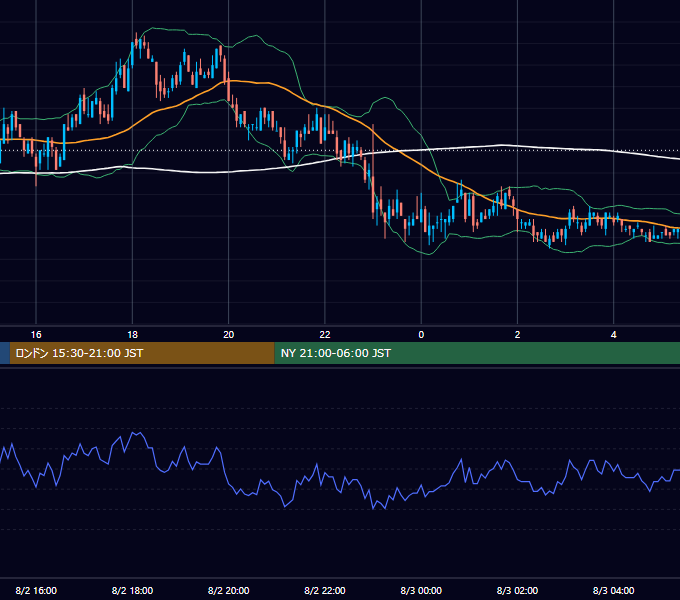Click the 18 hour label on upper axis
Image resolution: width=680 pixels, height=600 pixels.
tap(132, 335)
